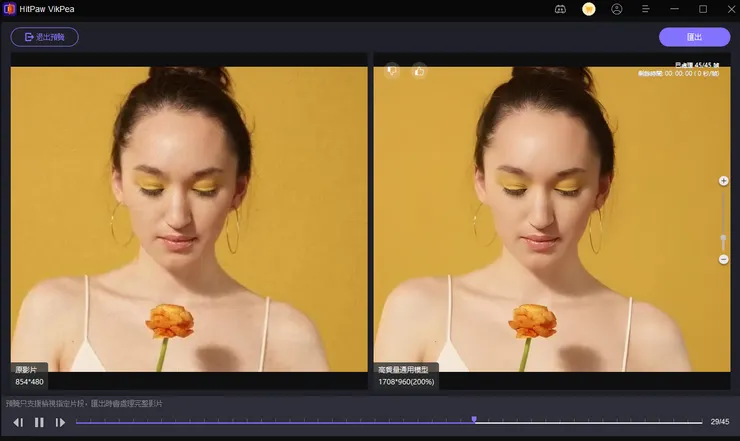Open the user account profile icon
This screenshot has width=740, height=441.
pyautogui.click(x=617, y=9)
